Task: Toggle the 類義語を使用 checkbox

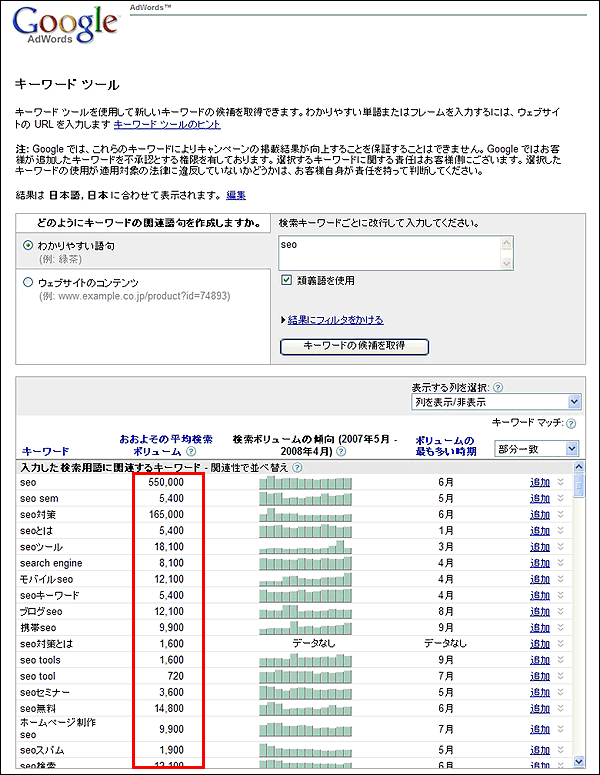Action: point(287,281)
